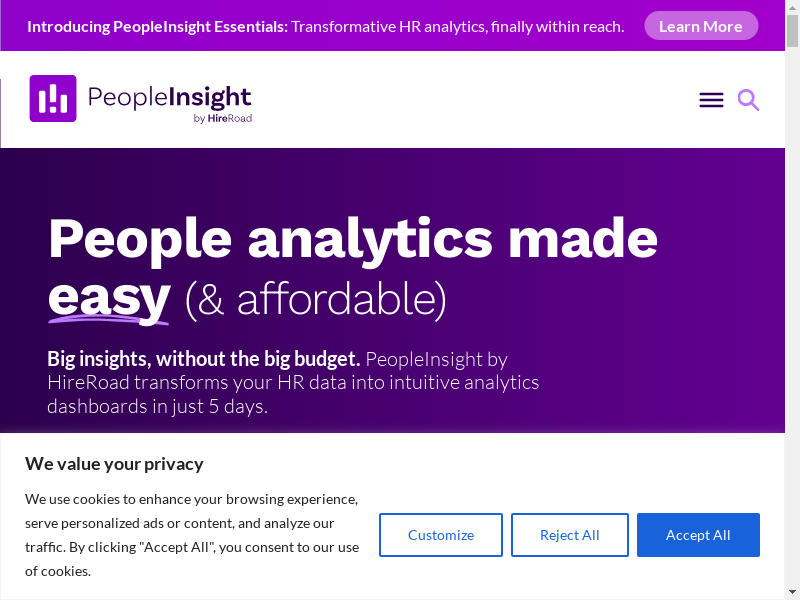This screenshot has width=800, height=600.
Task: Open Customize cookie preferences
Action: [441, 535]
